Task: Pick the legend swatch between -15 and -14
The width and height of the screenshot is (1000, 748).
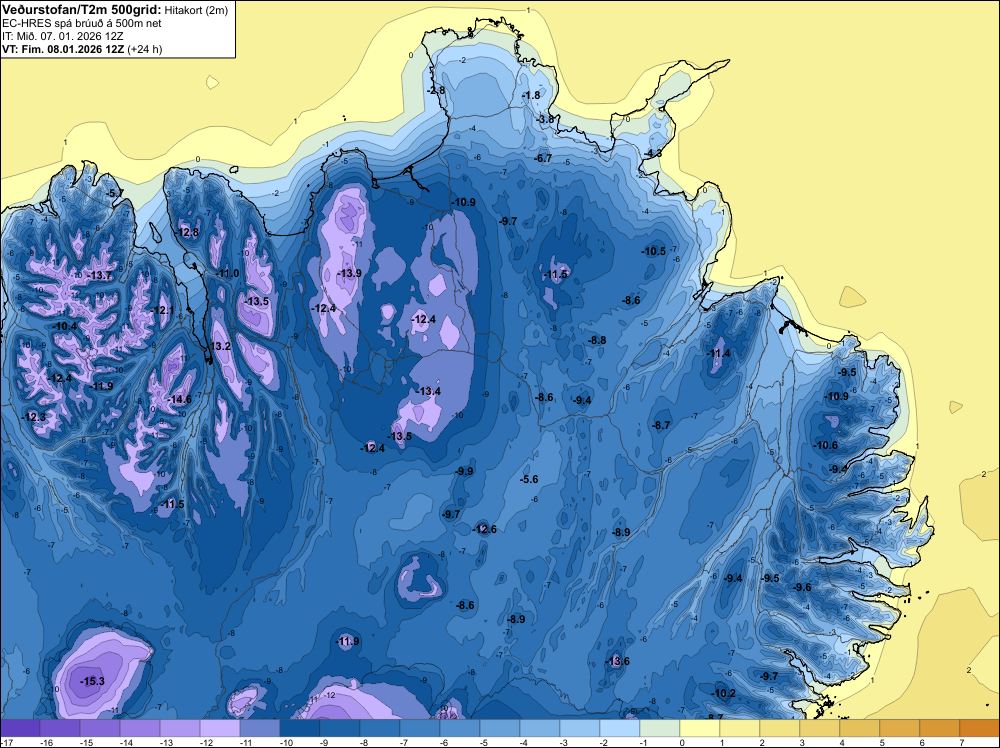Action: pos(99,728)
